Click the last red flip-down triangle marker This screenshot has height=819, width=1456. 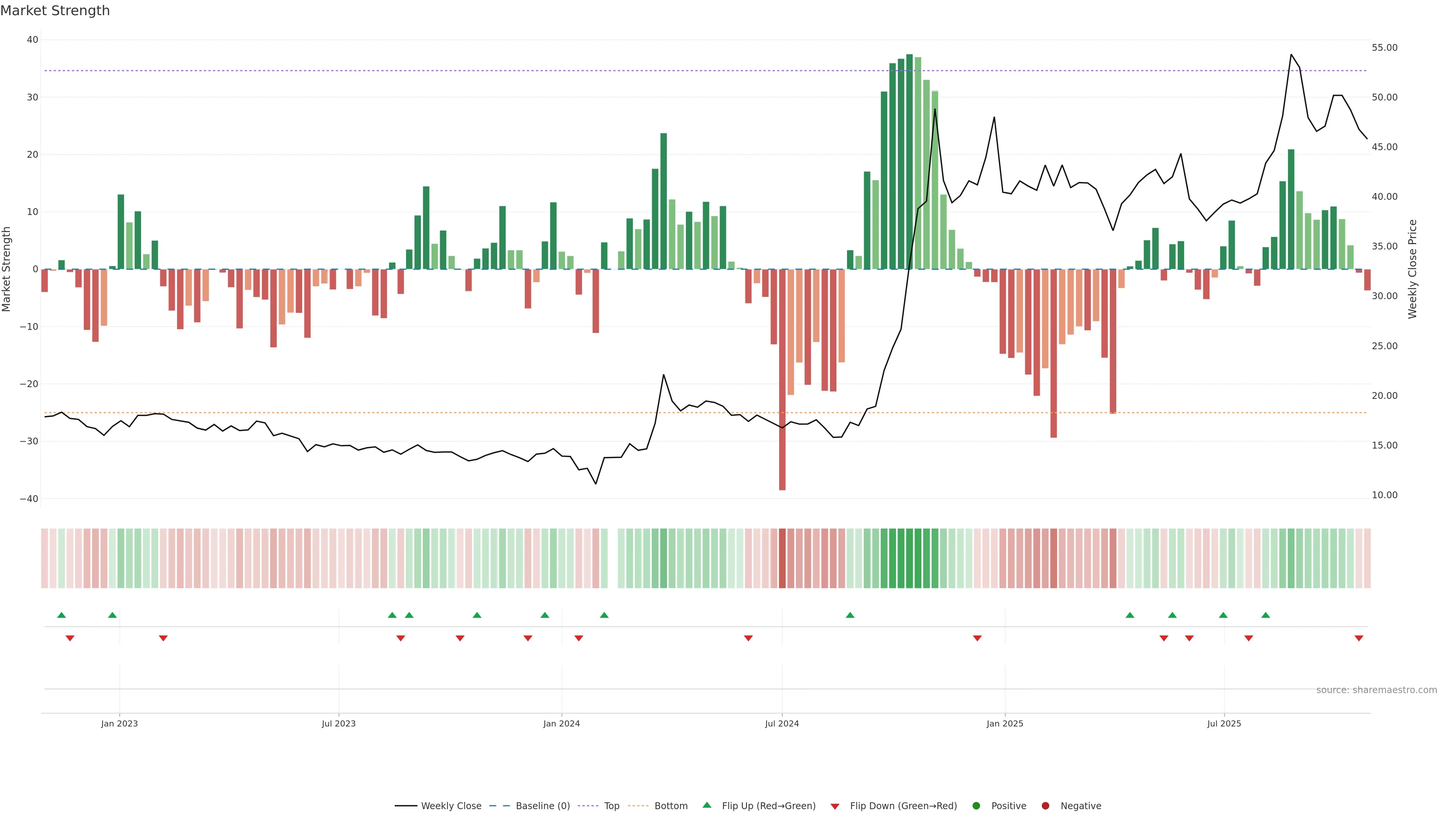[x=1359, y=638]
